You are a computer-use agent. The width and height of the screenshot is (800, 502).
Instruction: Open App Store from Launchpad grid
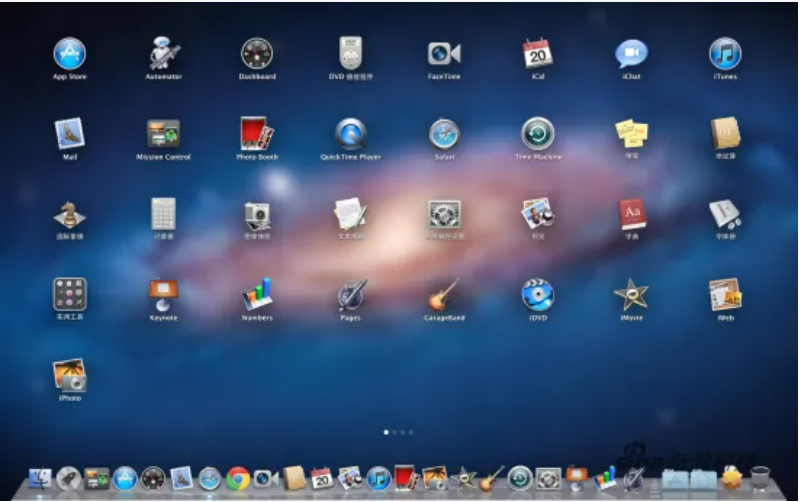point(70,54)
